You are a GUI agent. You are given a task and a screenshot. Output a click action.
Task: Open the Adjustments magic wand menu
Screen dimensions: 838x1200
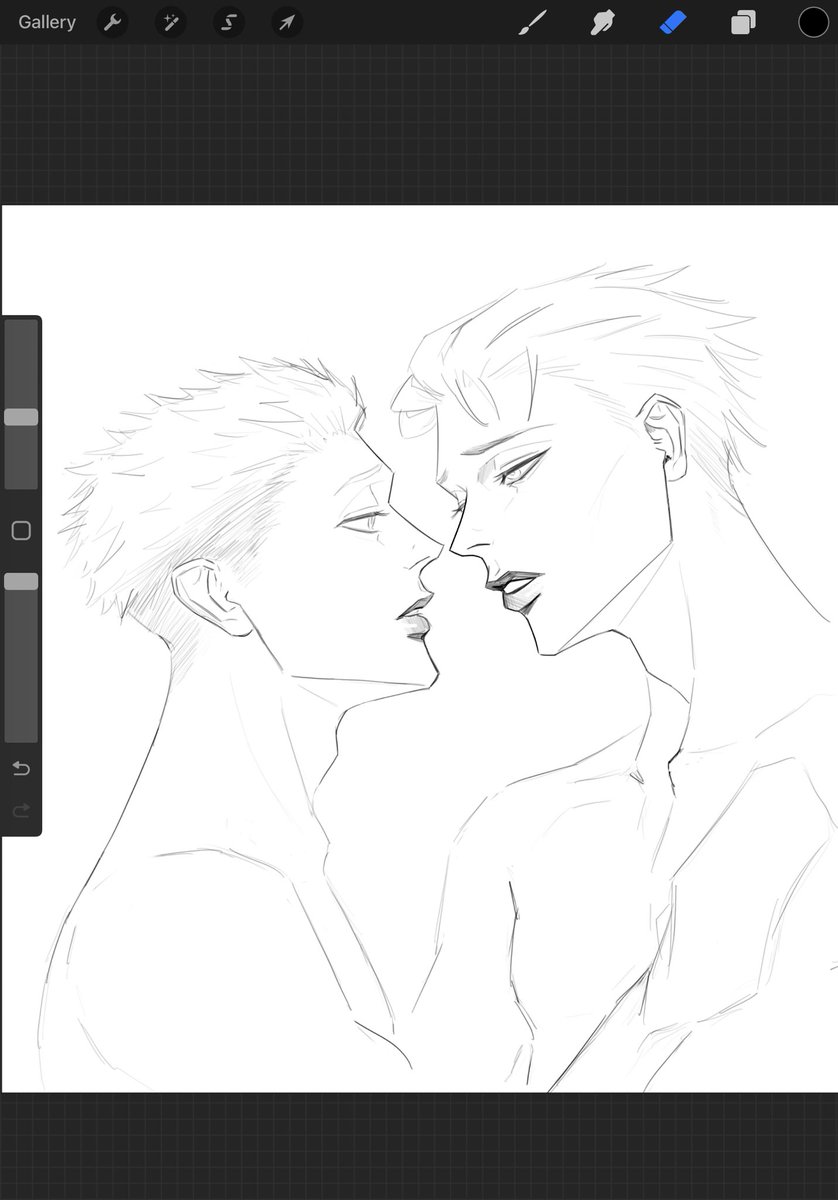(170, 22)
